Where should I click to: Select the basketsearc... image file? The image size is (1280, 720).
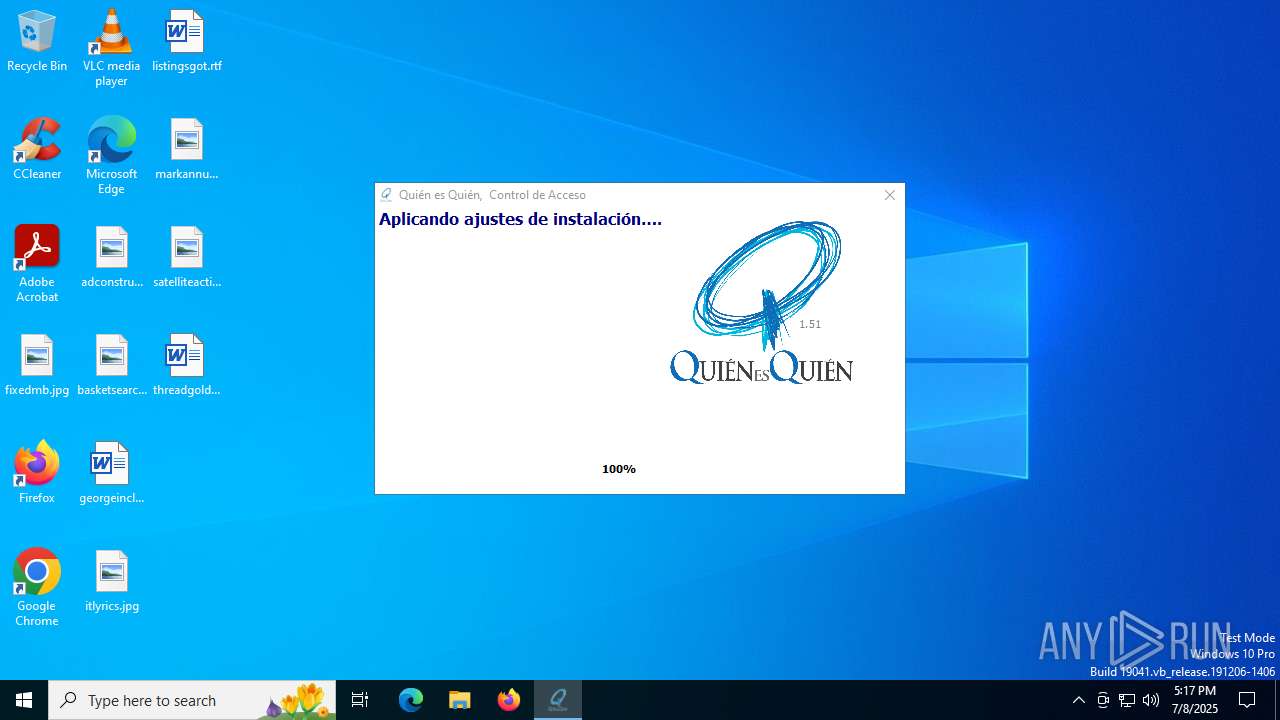tap(111, 366)
